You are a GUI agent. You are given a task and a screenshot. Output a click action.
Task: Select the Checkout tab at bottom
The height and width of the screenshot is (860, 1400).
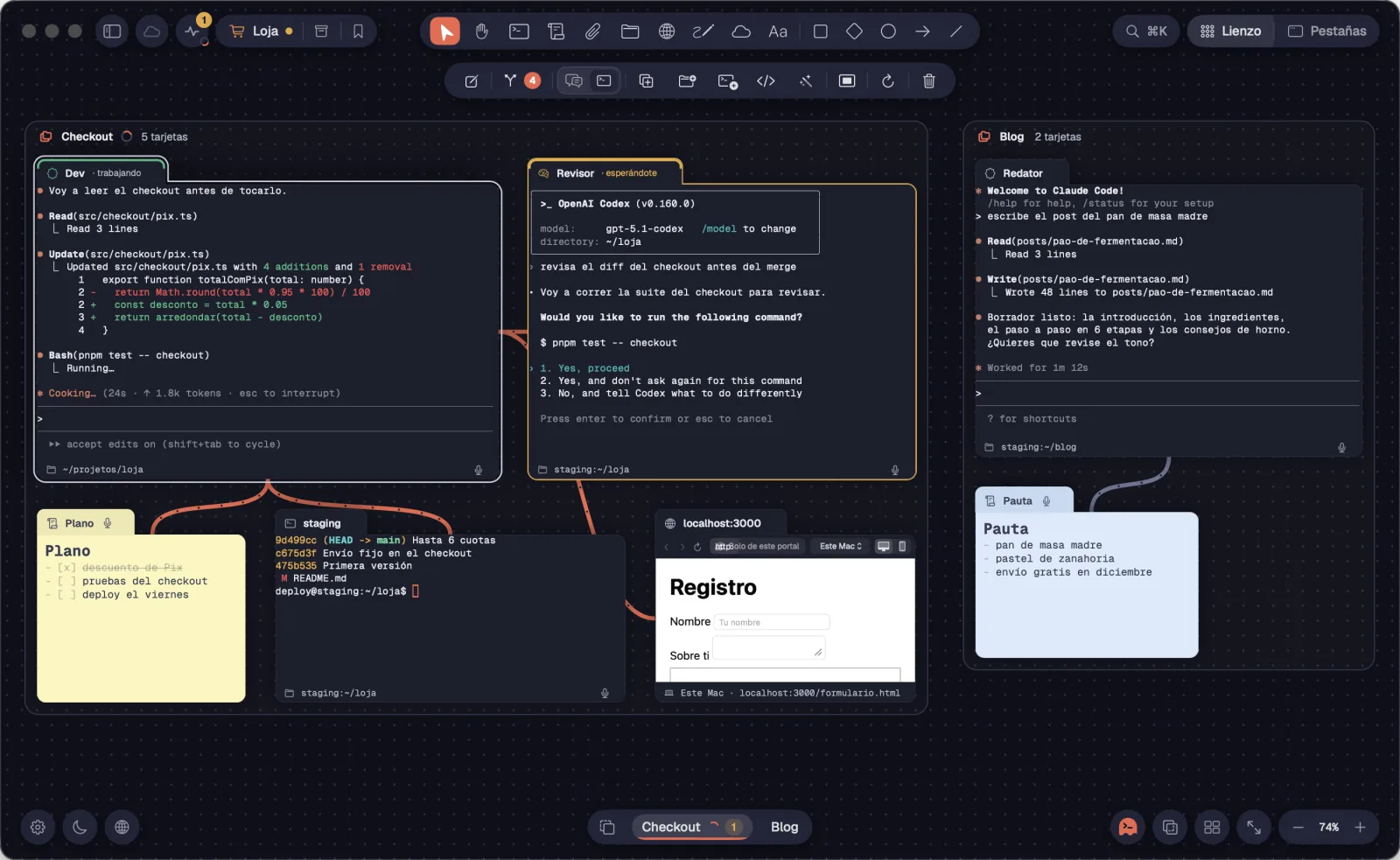click(x=691, y=827)
